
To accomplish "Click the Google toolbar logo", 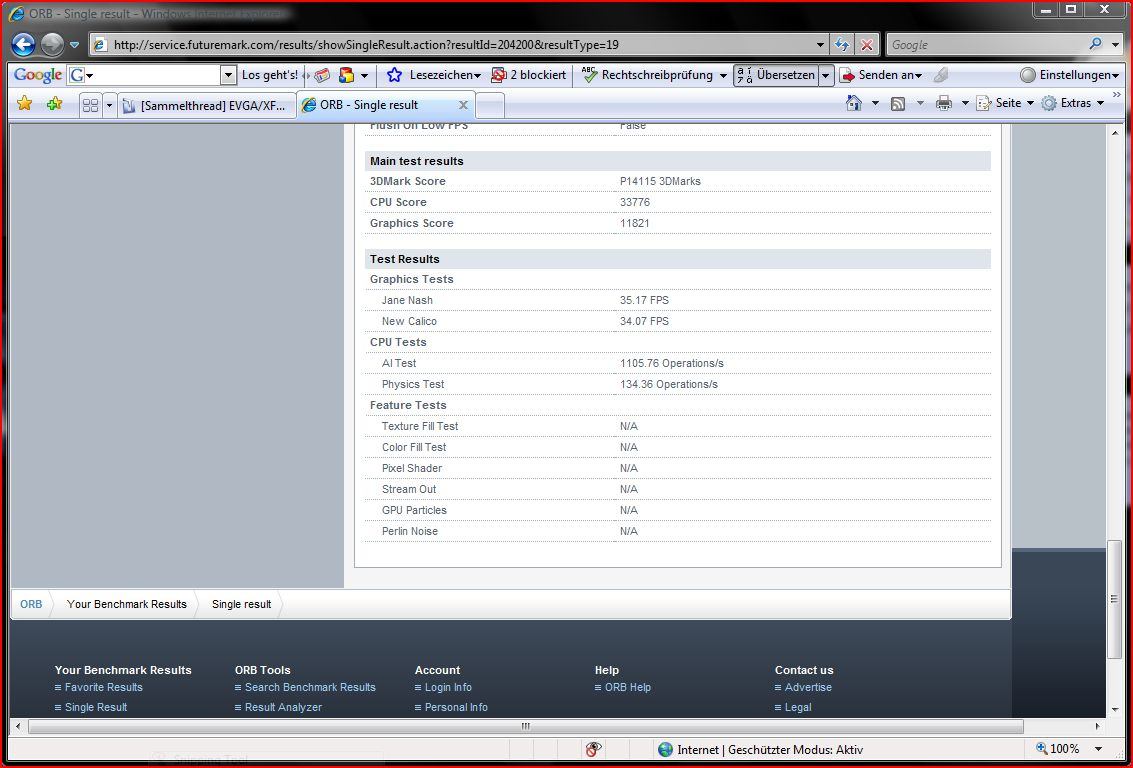I will pyautogui.click(x=38, y=75).
